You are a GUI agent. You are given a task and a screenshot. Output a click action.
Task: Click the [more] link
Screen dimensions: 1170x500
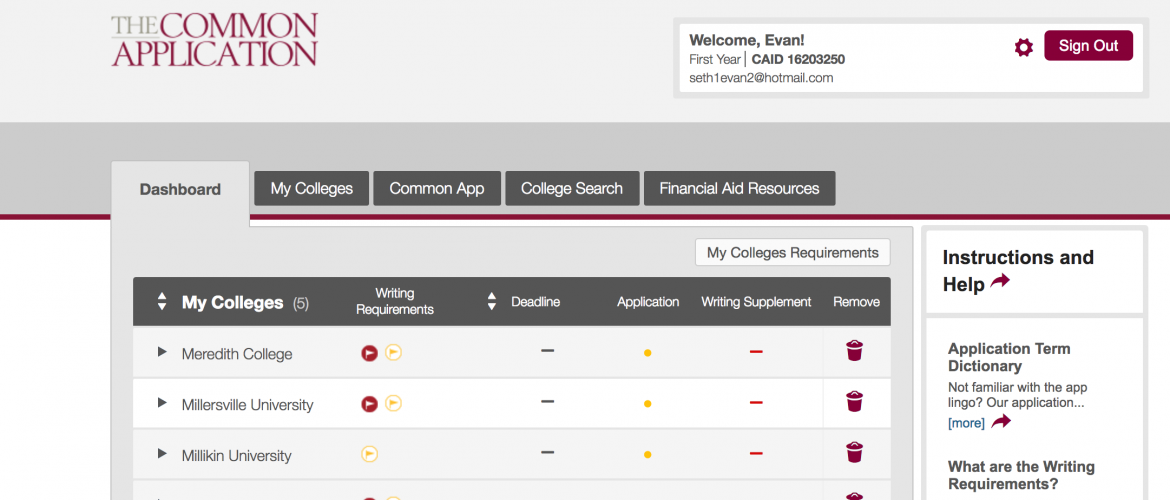point(966,423)
